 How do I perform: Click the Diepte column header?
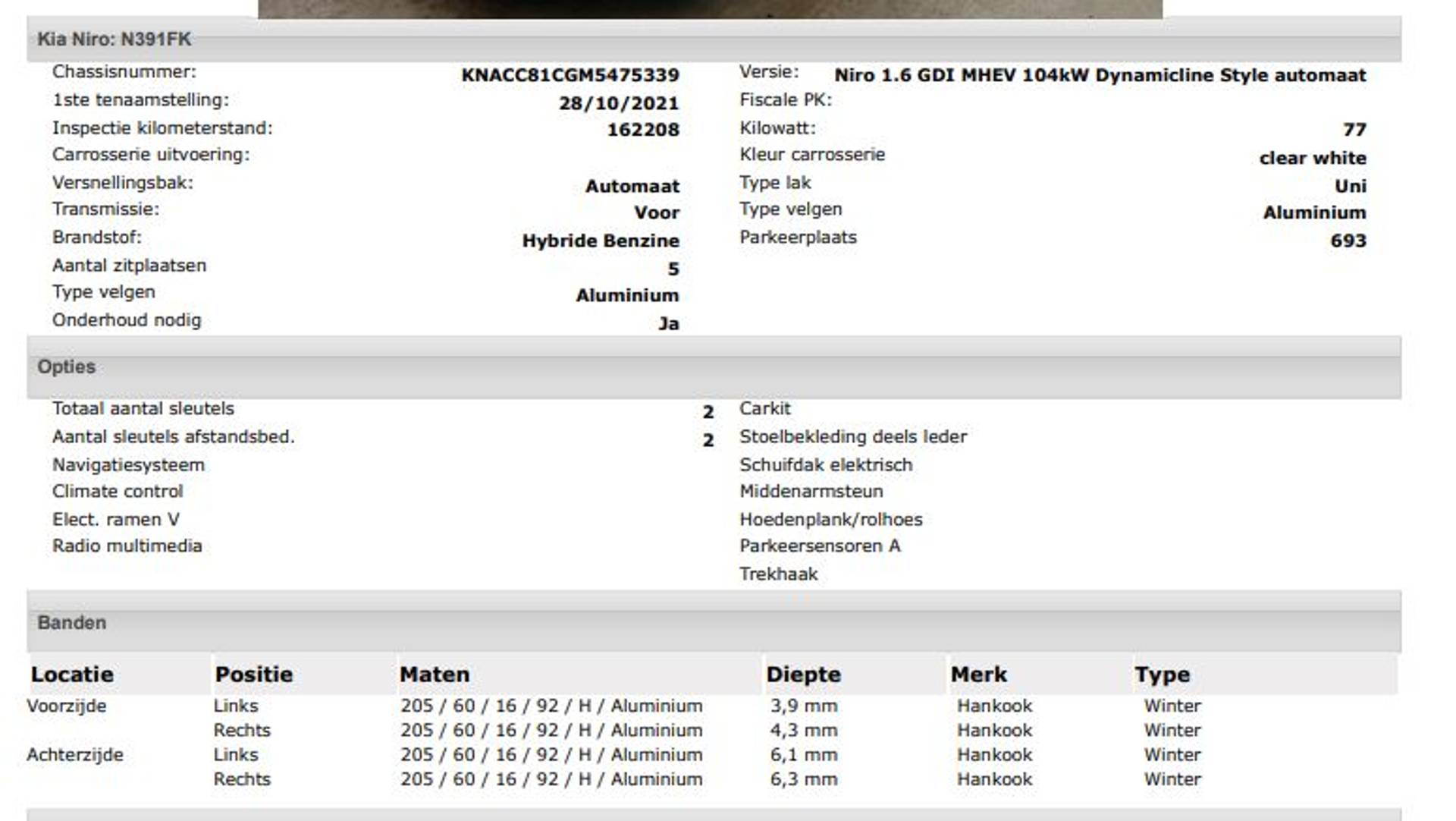803,675
